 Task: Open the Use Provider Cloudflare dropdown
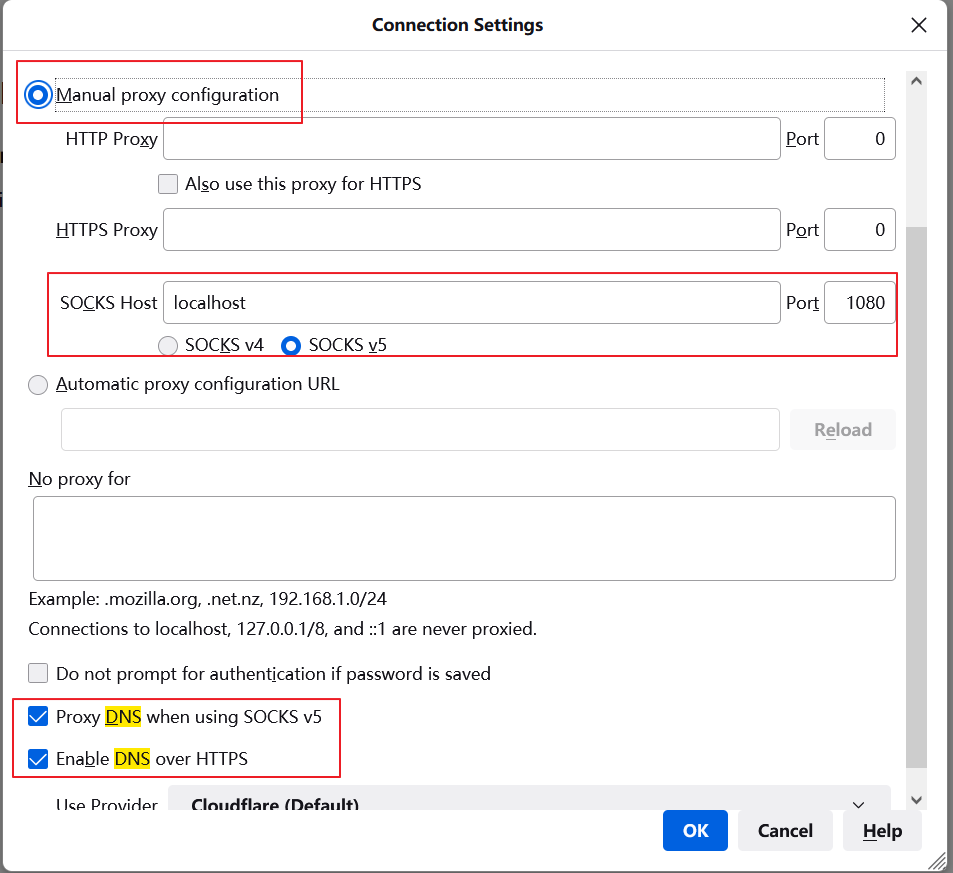click(x=528, y=800)
